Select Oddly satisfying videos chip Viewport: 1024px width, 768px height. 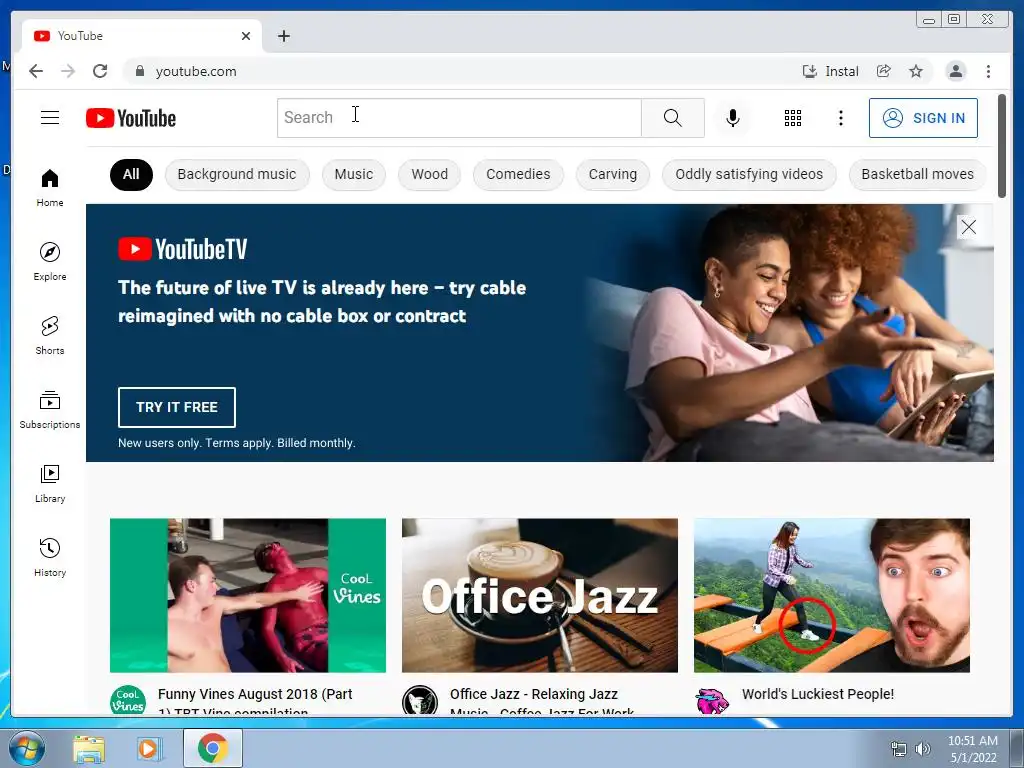(x=749, y=174)
